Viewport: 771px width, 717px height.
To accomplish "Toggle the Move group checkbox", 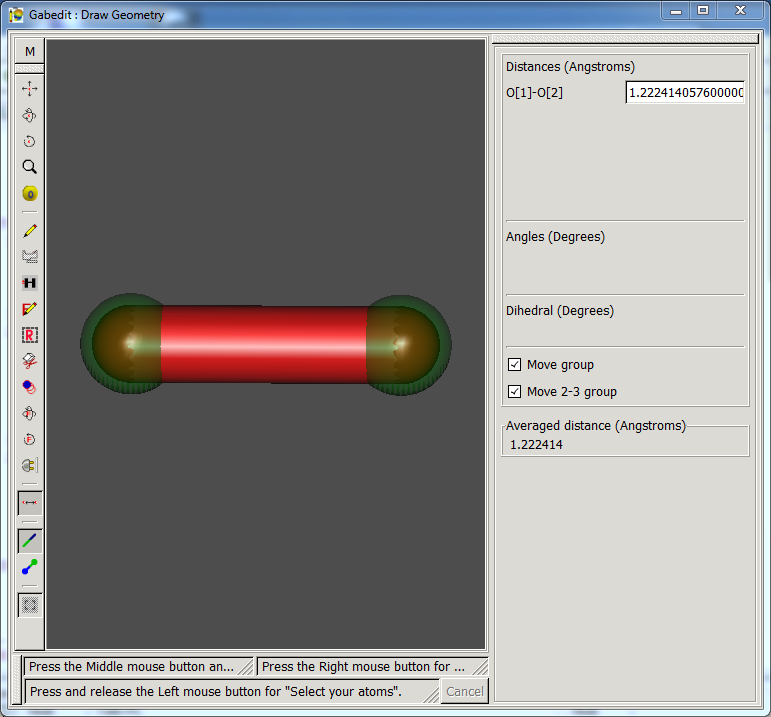I will [515, 365].
